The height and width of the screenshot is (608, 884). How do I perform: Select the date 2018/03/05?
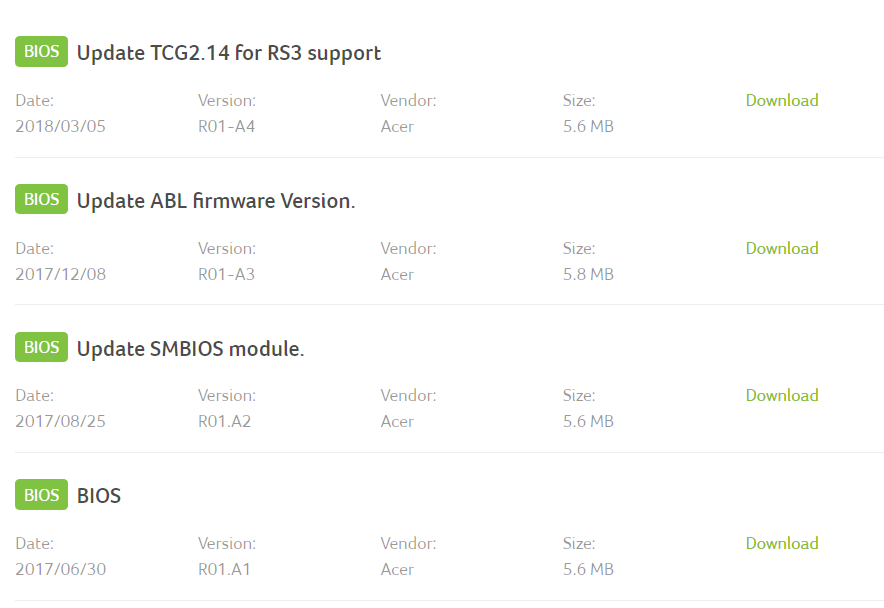60,126
